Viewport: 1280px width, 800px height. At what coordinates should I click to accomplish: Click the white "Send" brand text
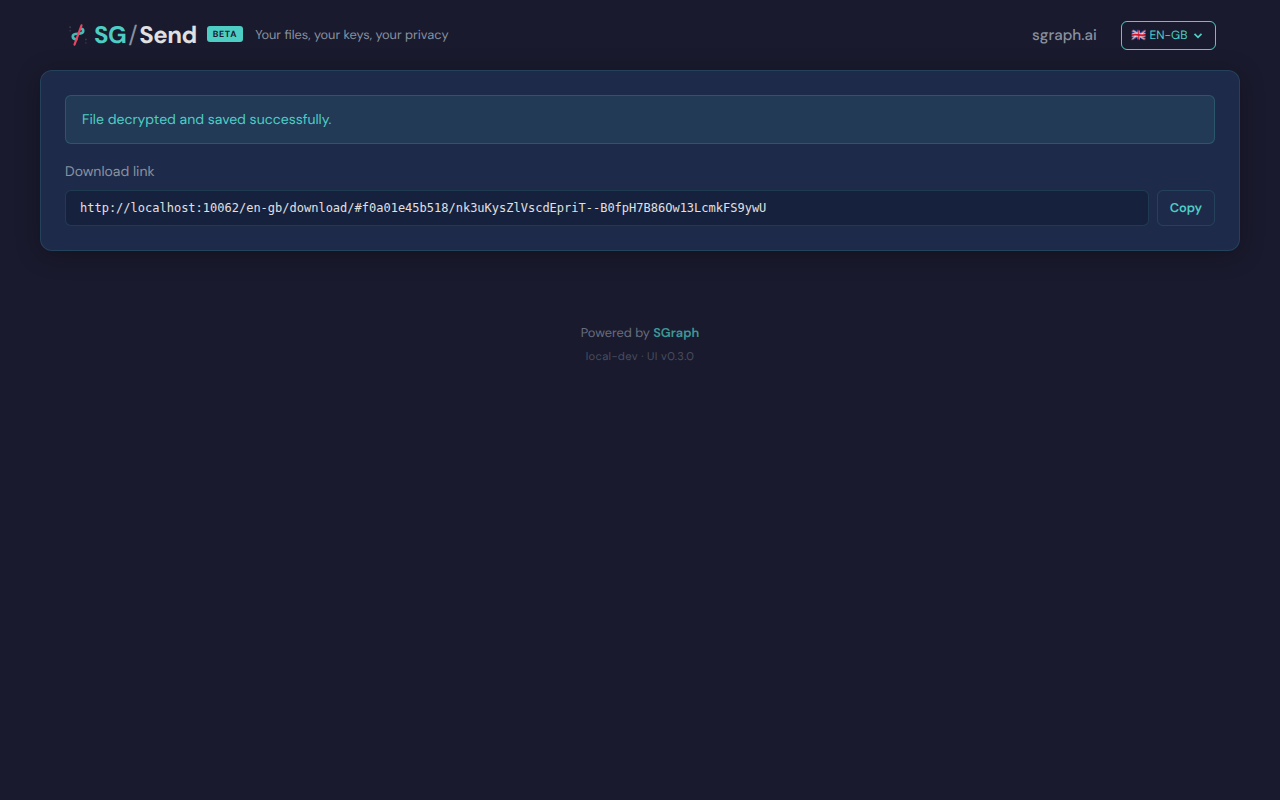tap(168, 35)
